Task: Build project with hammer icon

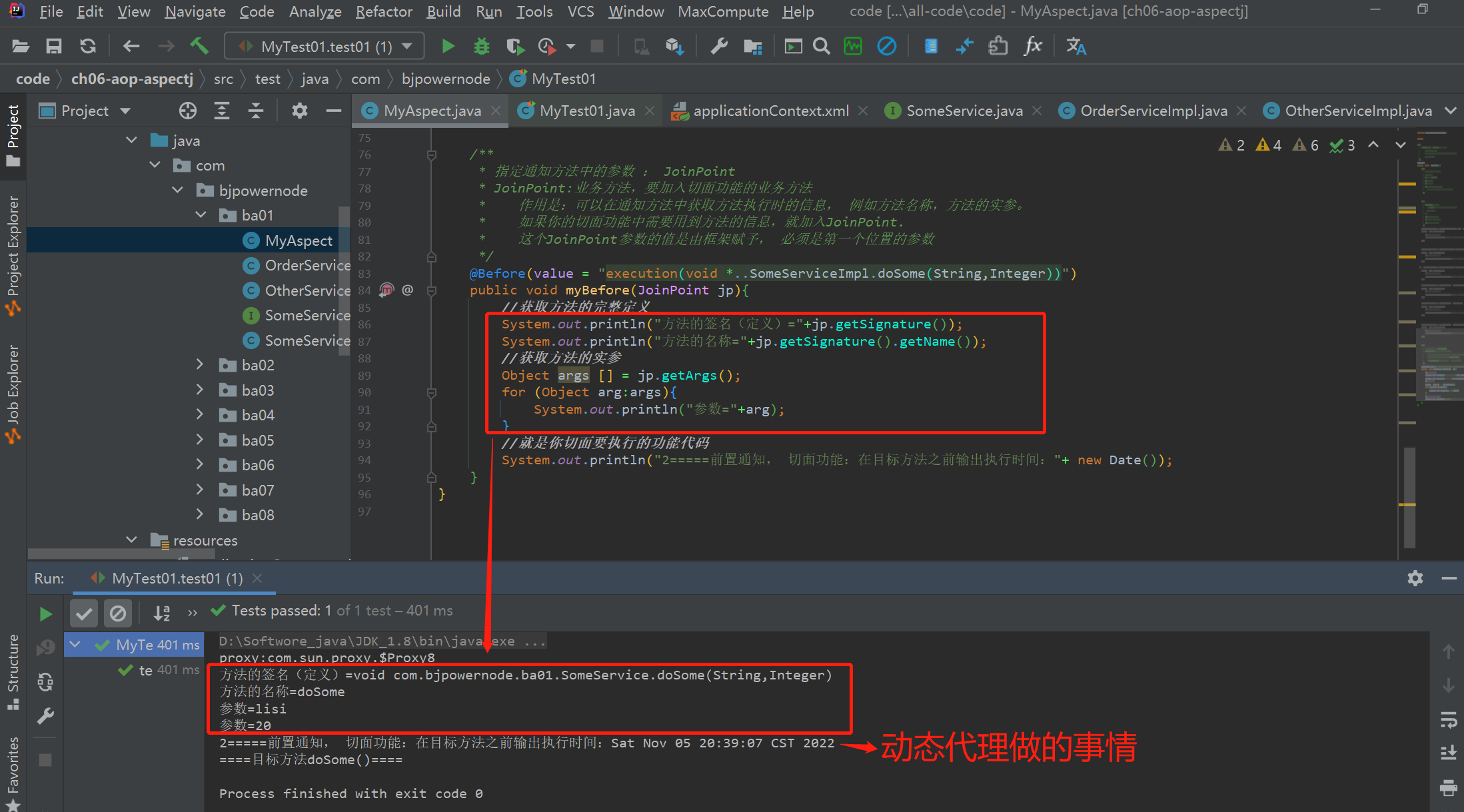Action: [199, 46]
